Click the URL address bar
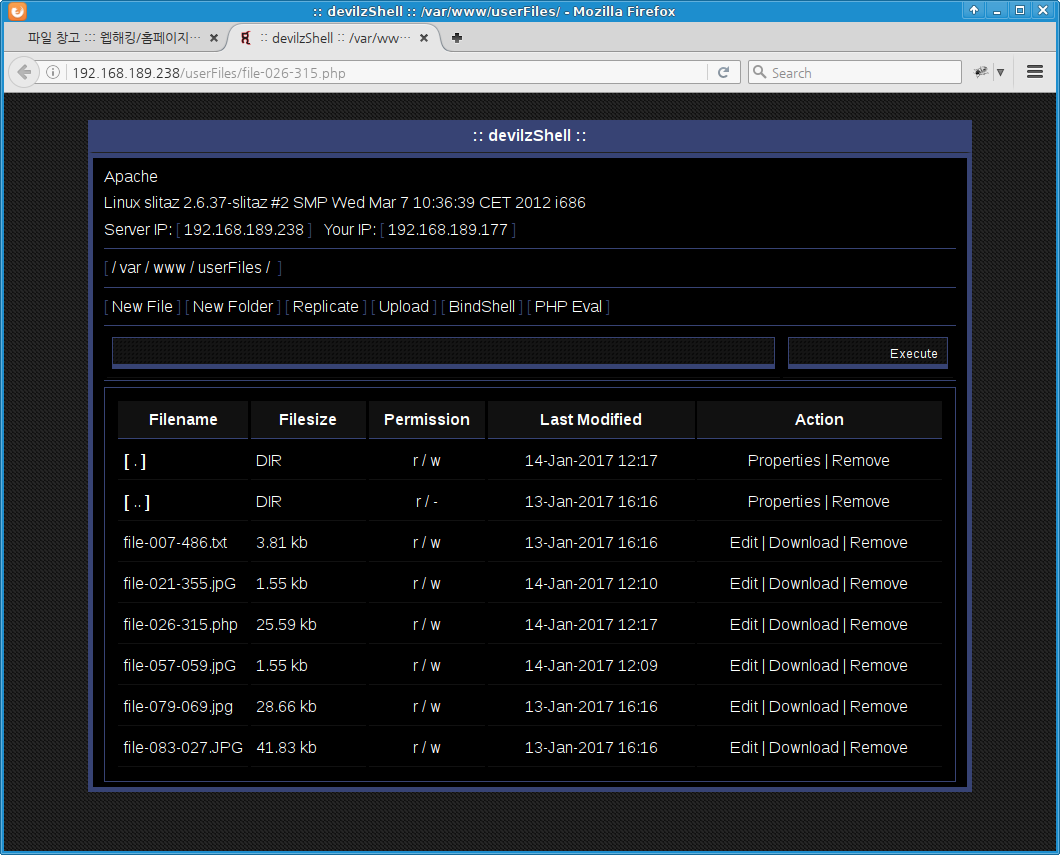Screen dimensions: 1060x855 [385, 72]
